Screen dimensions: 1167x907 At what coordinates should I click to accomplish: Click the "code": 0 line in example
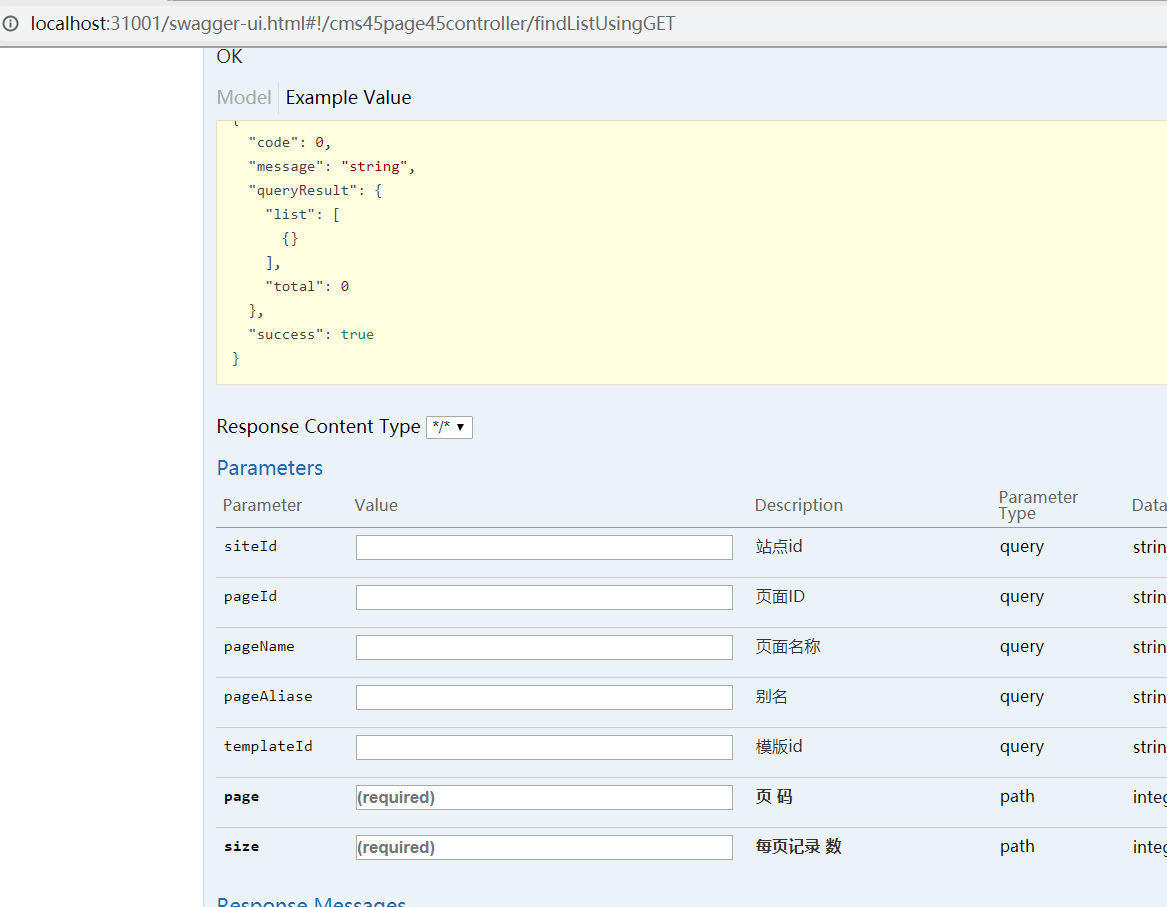pyautogui.click(x=290, y=143)
